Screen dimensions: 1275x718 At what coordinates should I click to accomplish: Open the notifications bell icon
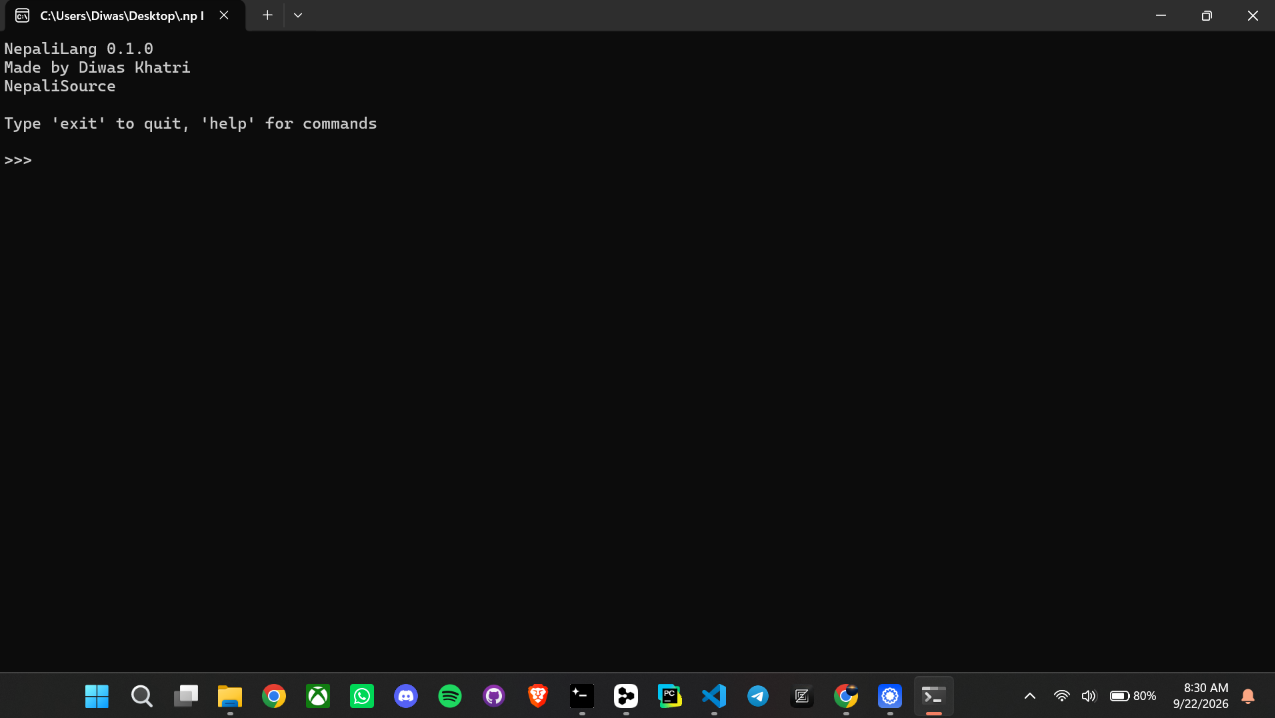pyautogui.click(x=1248, y=696)
